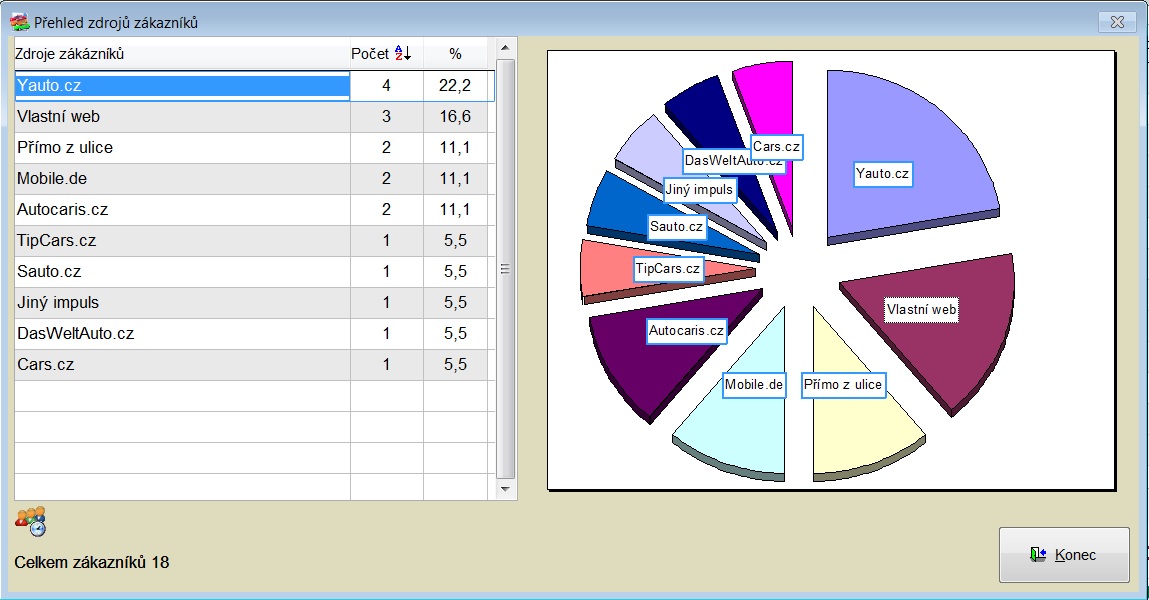Image resolution: width=1149 pixels, height=600 pixels.
Task: Select the Yauto.cz row in table
Action: point(180,86)
